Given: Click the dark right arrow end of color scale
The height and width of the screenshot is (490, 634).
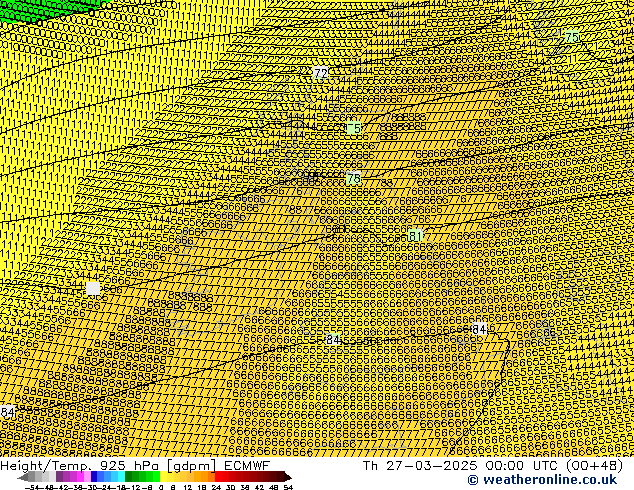Looking at the screenshot, I should (x=288, y=477).
